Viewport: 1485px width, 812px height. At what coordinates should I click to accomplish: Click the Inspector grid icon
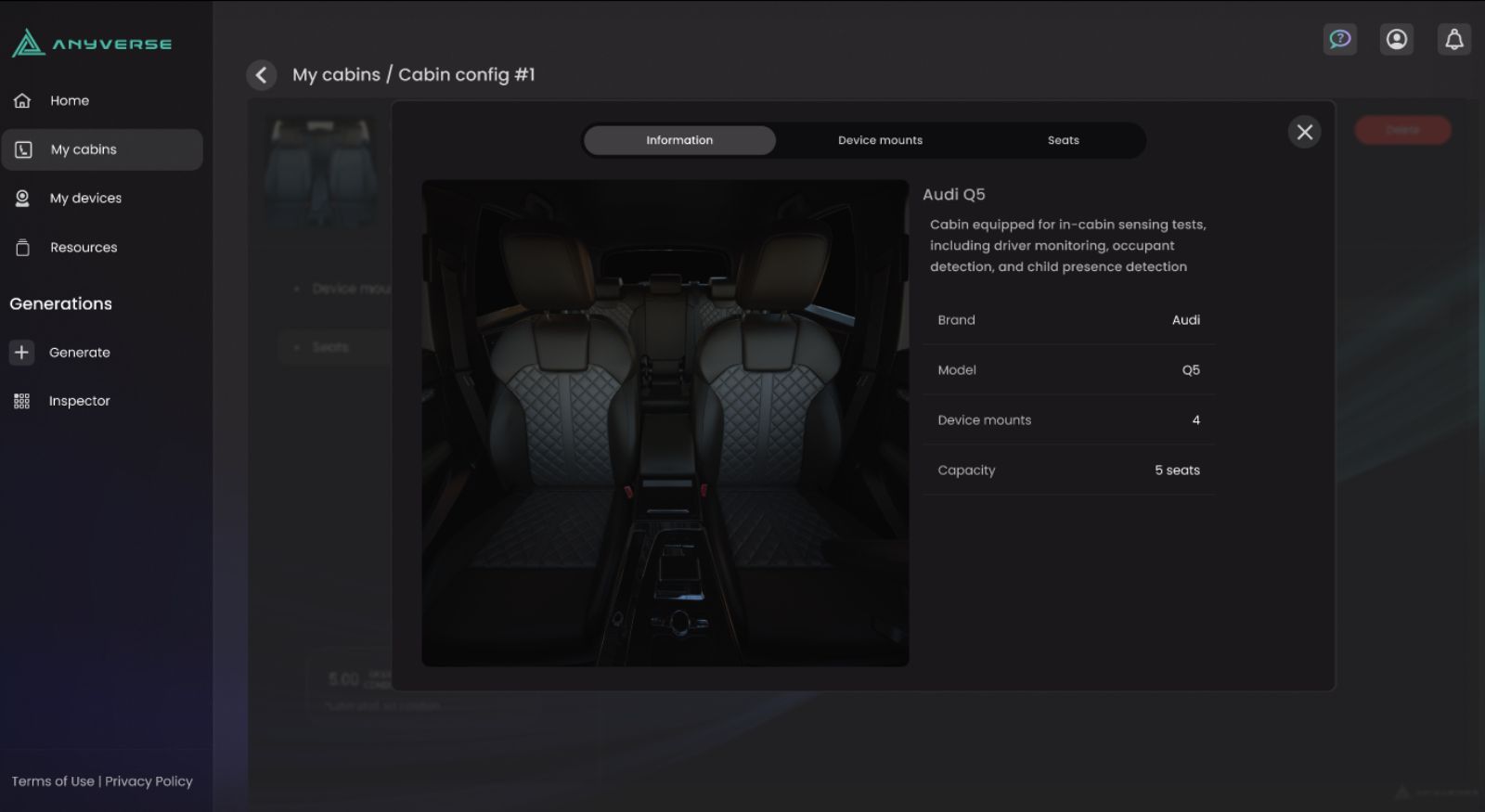point(21,401)
